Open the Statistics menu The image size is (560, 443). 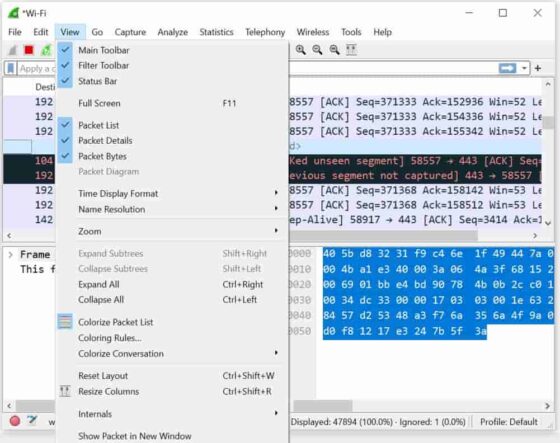pyautogui.click(x=216, y=32)
